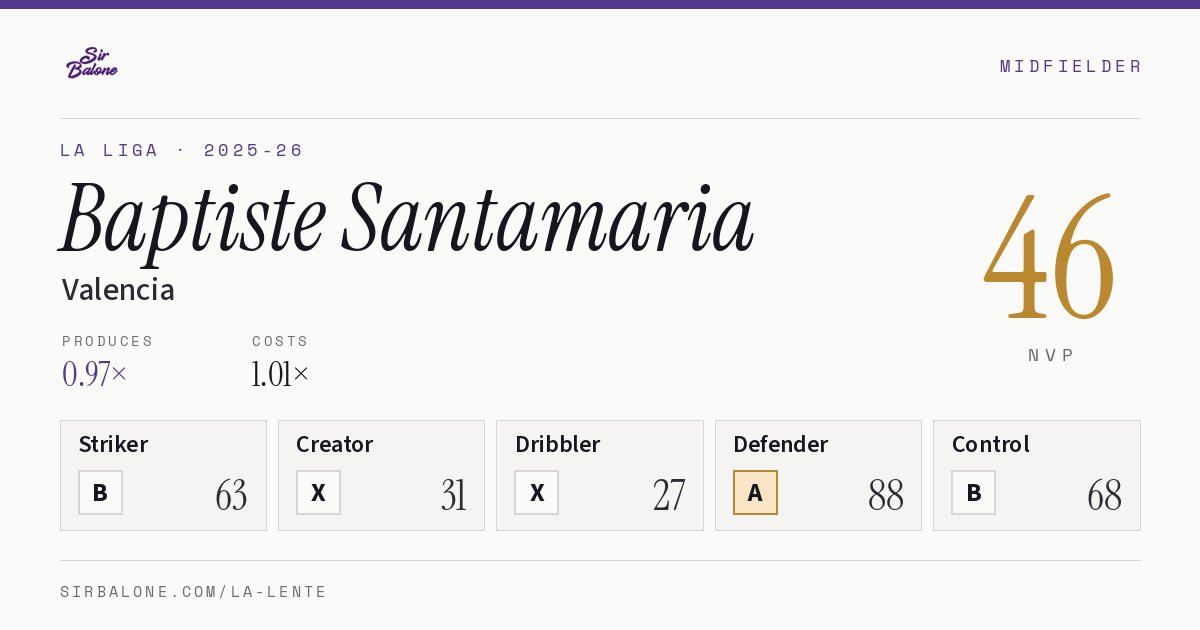Click the X grade badge in Creator card
The image size is (1200, 630).
pyautogui.click(x=318, y=492)
